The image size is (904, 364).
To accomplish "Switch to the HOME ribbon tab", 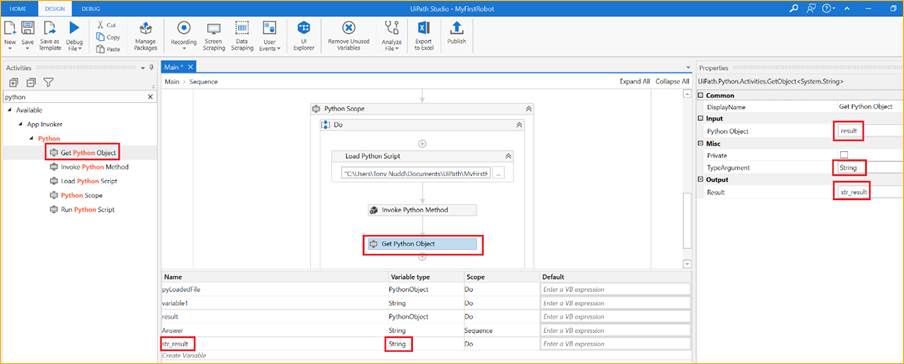I will [18, 9].
